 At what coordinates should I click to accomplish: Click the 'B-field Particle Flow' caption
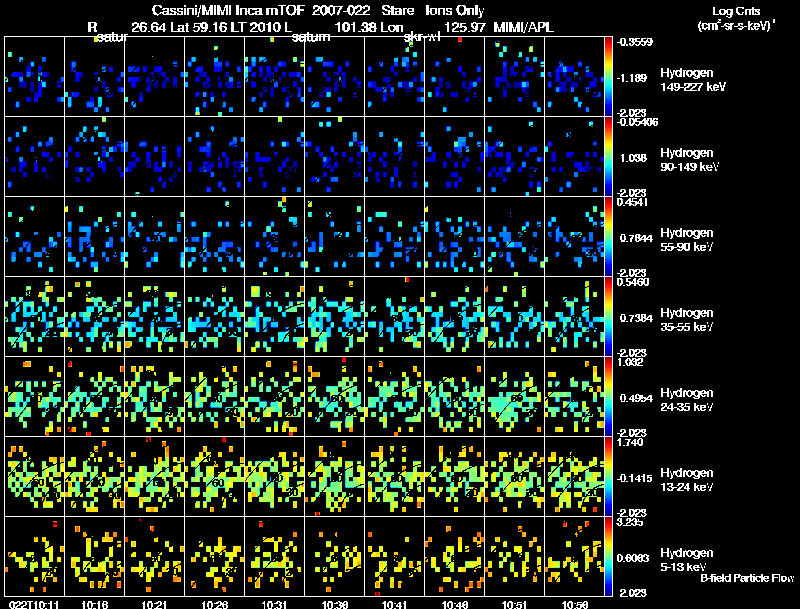coord(747,578)
